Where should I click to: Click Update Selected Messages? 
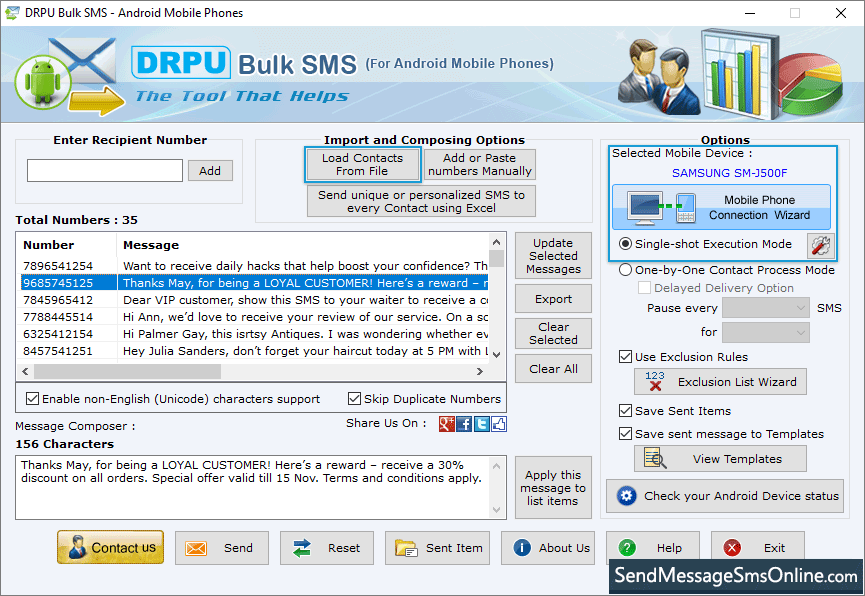click(553, 256)
